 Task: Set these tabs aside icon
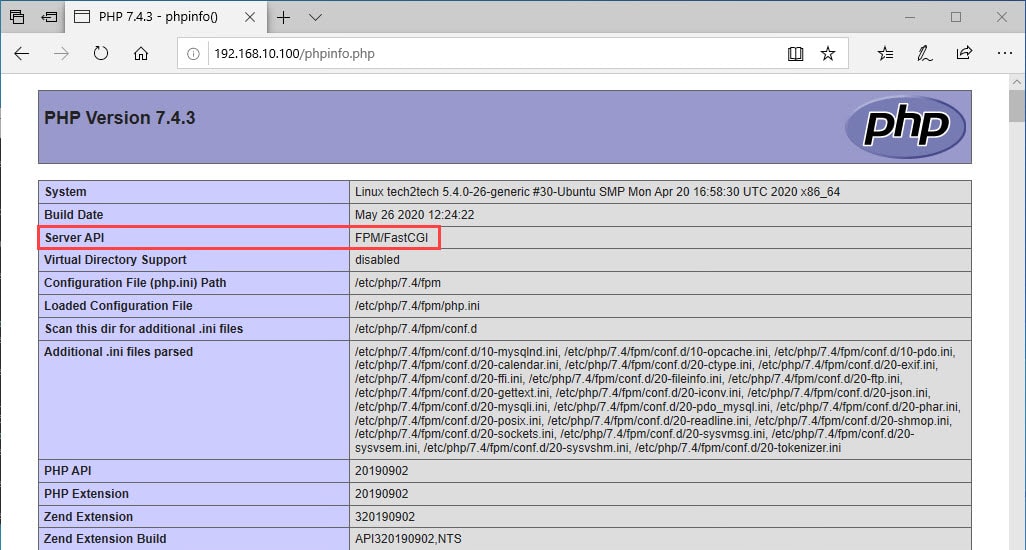click(x=50, y=17)
